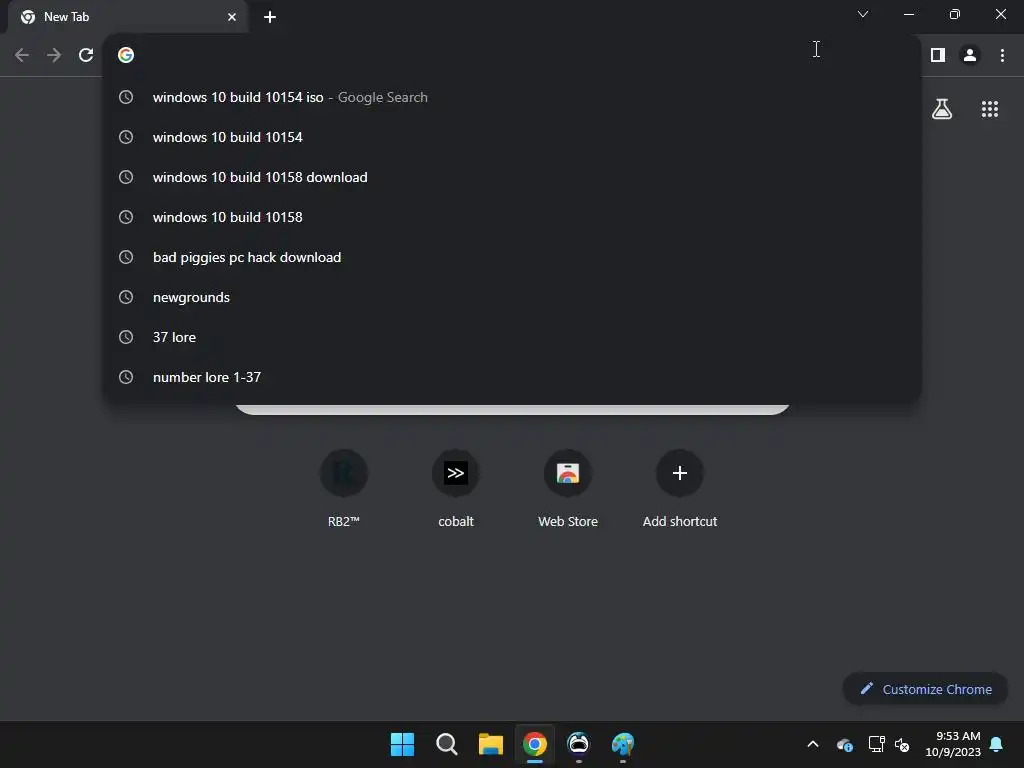Select the 'newgrounds' suggestion

pos(513,297)
